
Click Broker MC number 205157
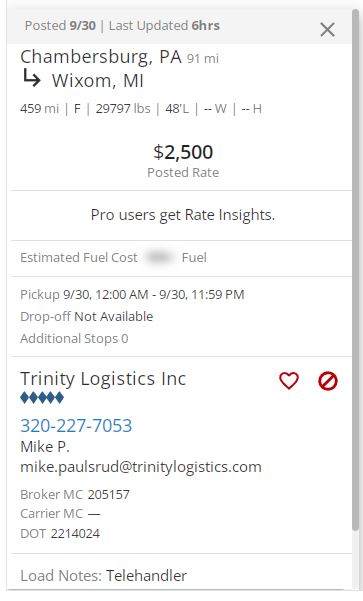tap(108, 494)
